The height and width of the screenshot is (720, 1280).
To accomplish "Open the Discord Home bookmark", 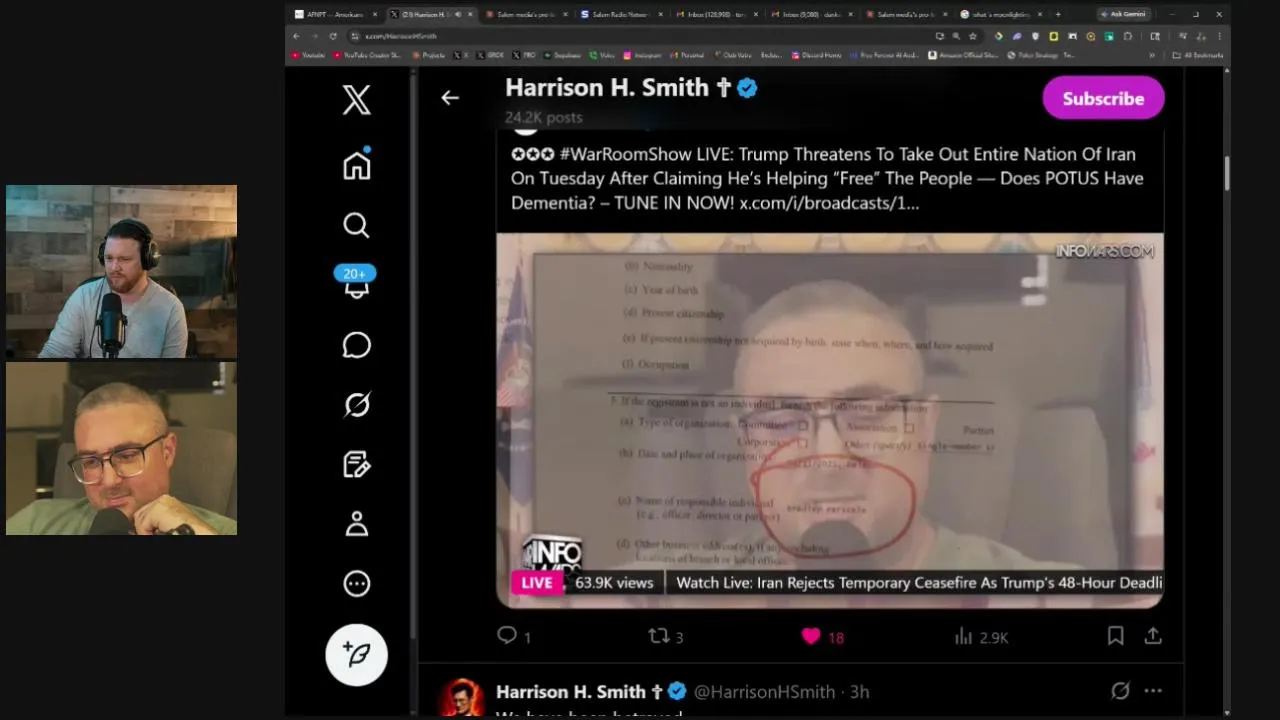I will click(x=817, y=55).
